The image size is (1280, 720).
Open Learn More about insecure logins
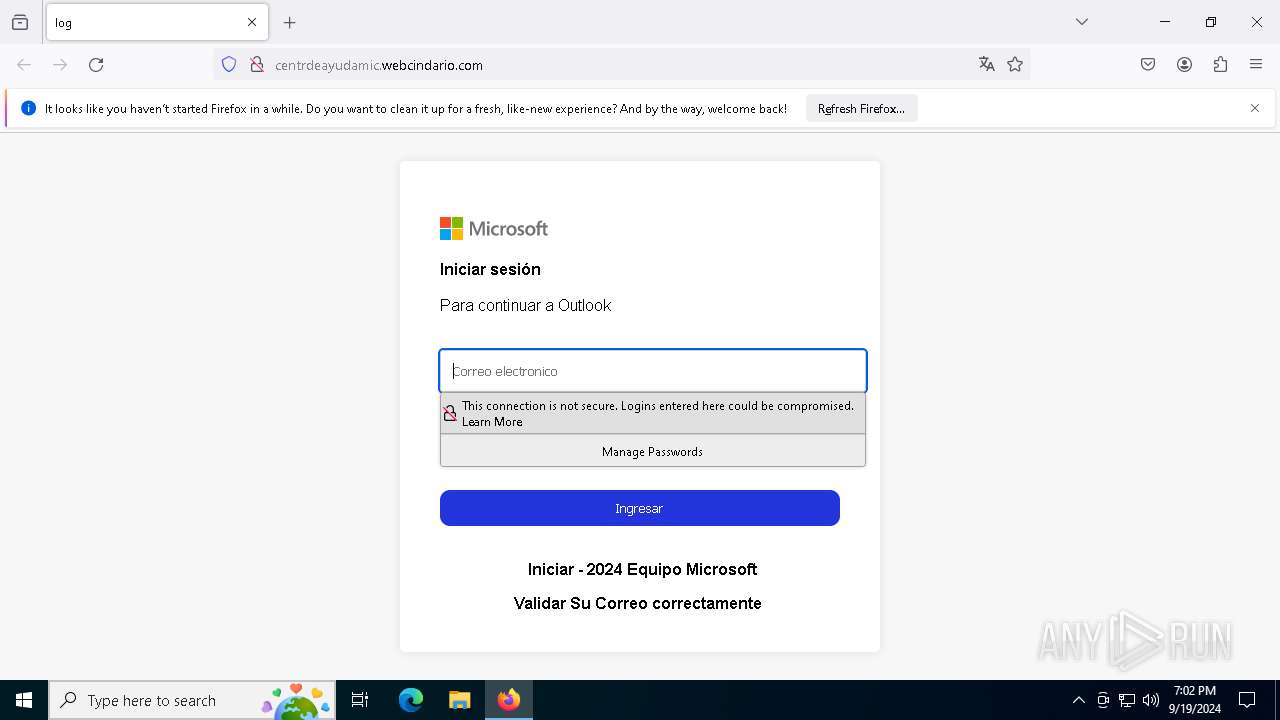pyautogui.click(x=492, y=422)
